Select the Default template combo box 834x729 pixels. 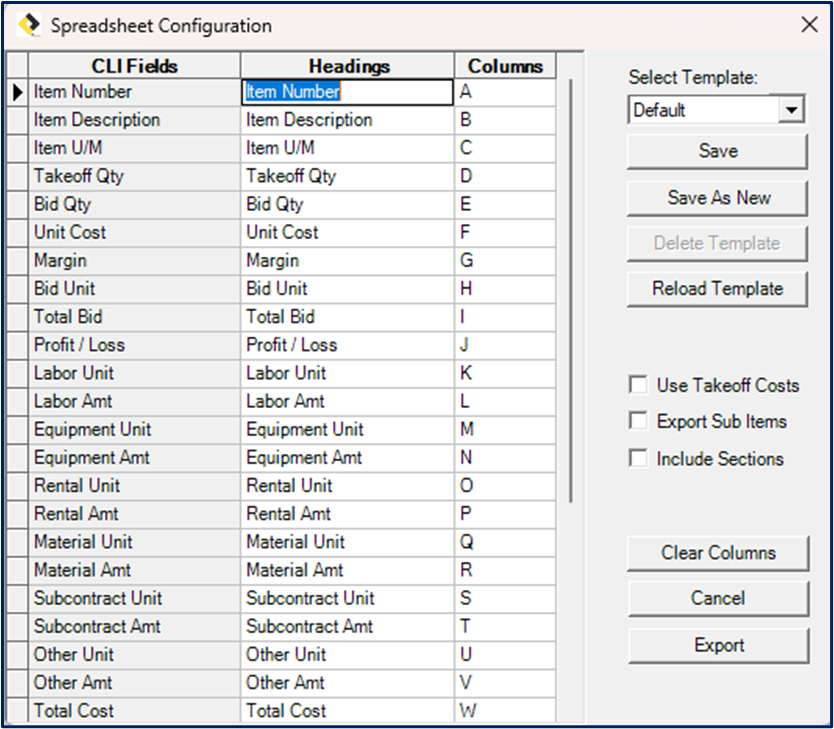point(710,109)
